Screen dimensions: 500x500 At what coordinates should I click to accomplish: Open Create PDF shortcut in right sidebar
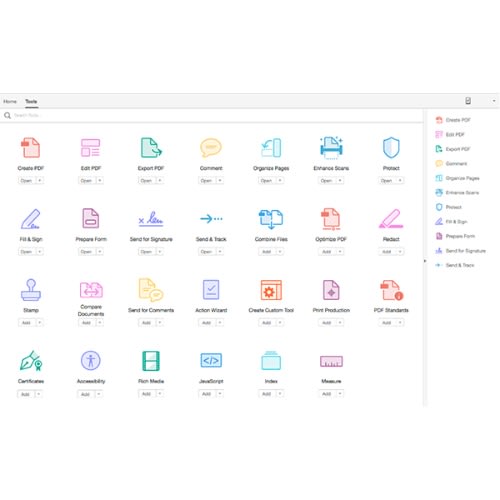(453, 120)
